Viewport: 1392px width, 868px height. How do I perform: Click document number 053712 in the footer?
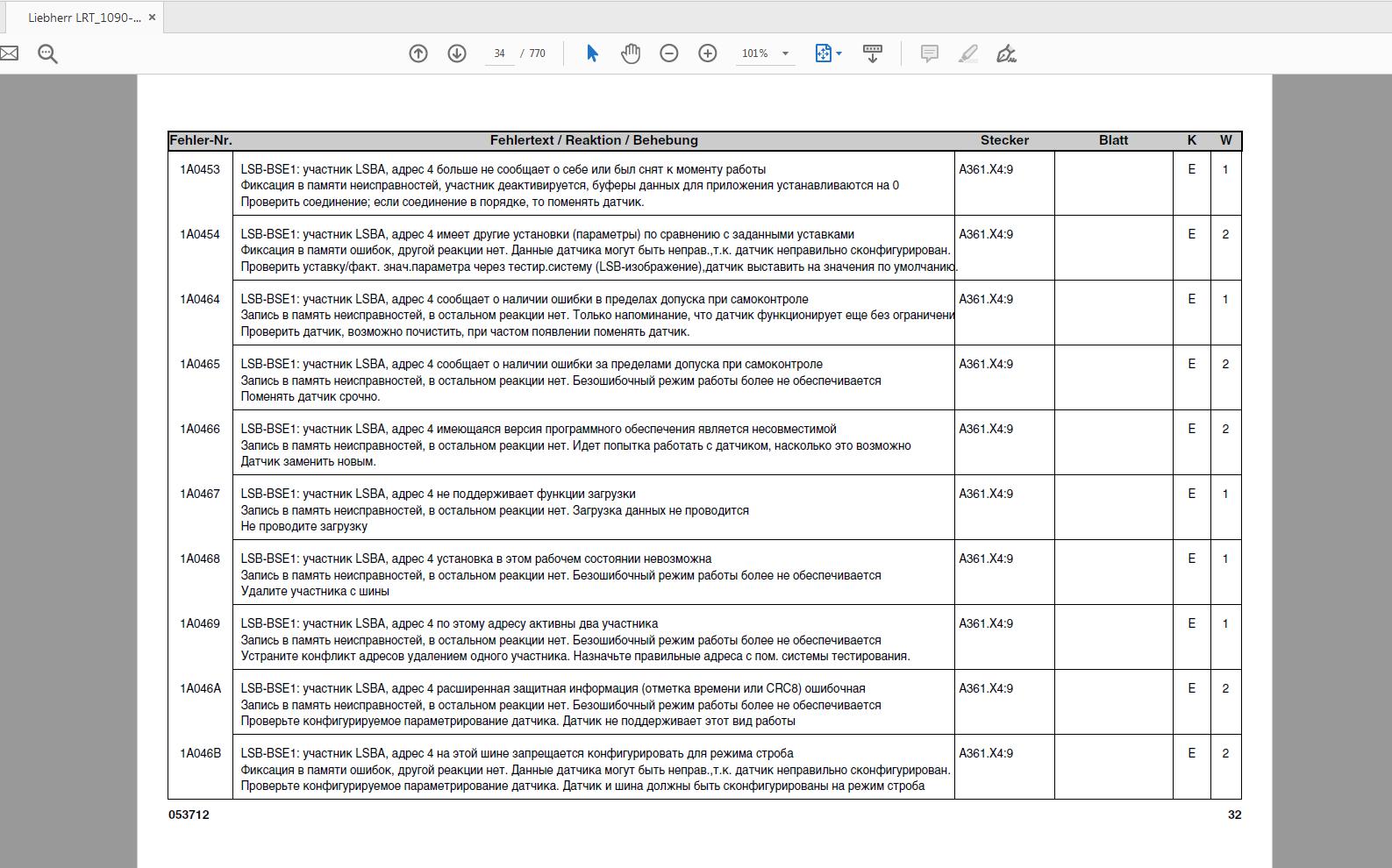pyautogui.click(x=189, y=815)
